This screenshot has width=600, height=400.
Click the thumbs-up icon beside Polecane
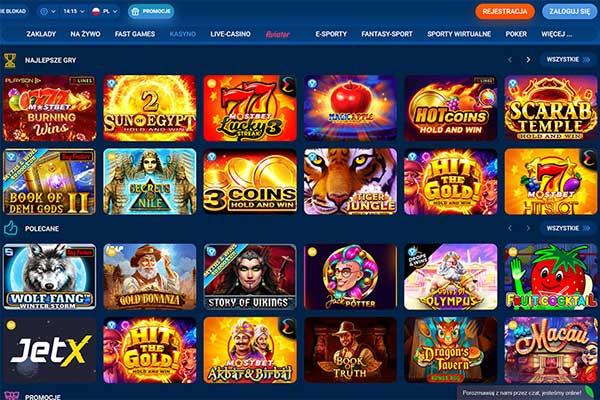(10, 228)
